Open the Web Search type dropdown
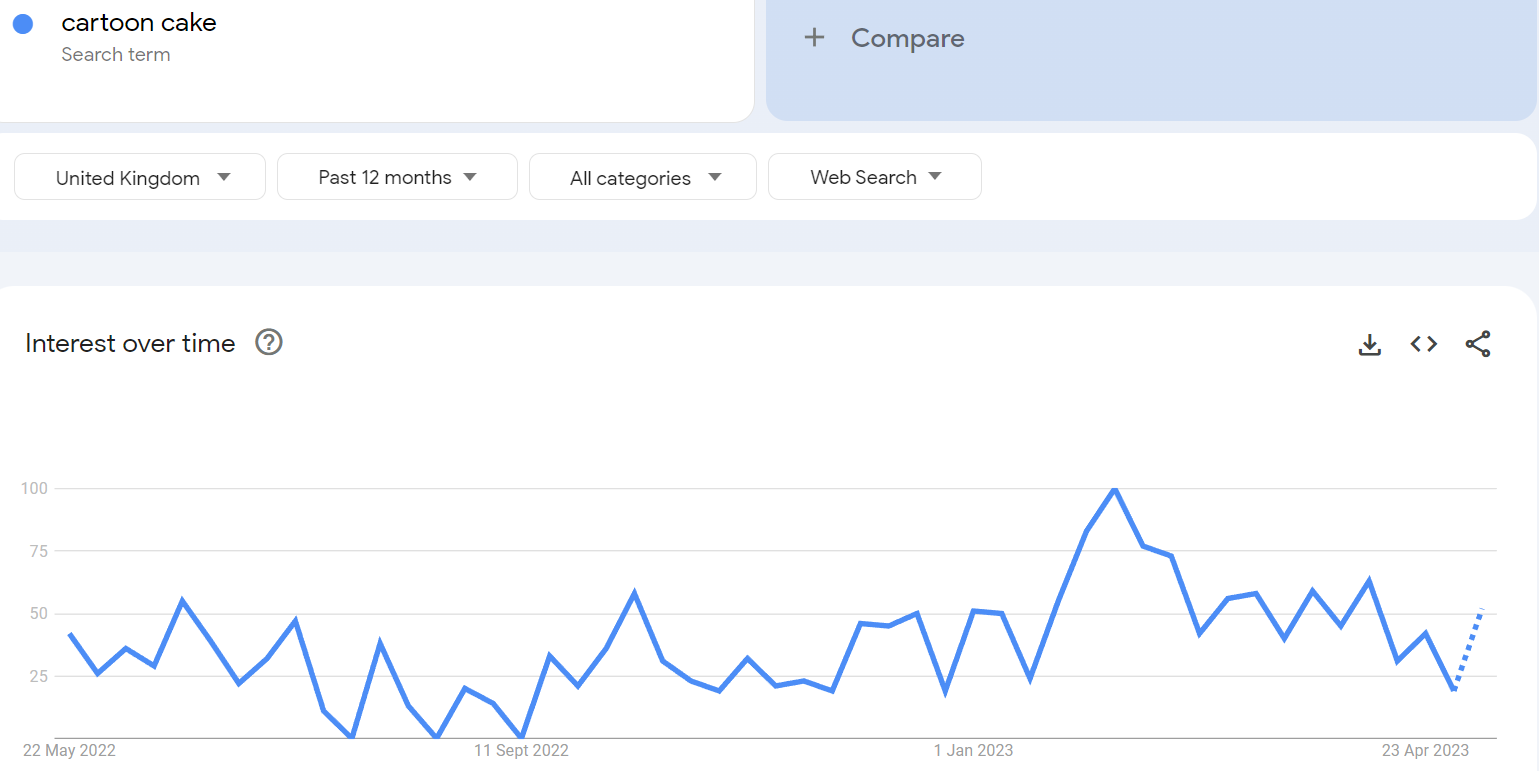 [x=875, y=177]
